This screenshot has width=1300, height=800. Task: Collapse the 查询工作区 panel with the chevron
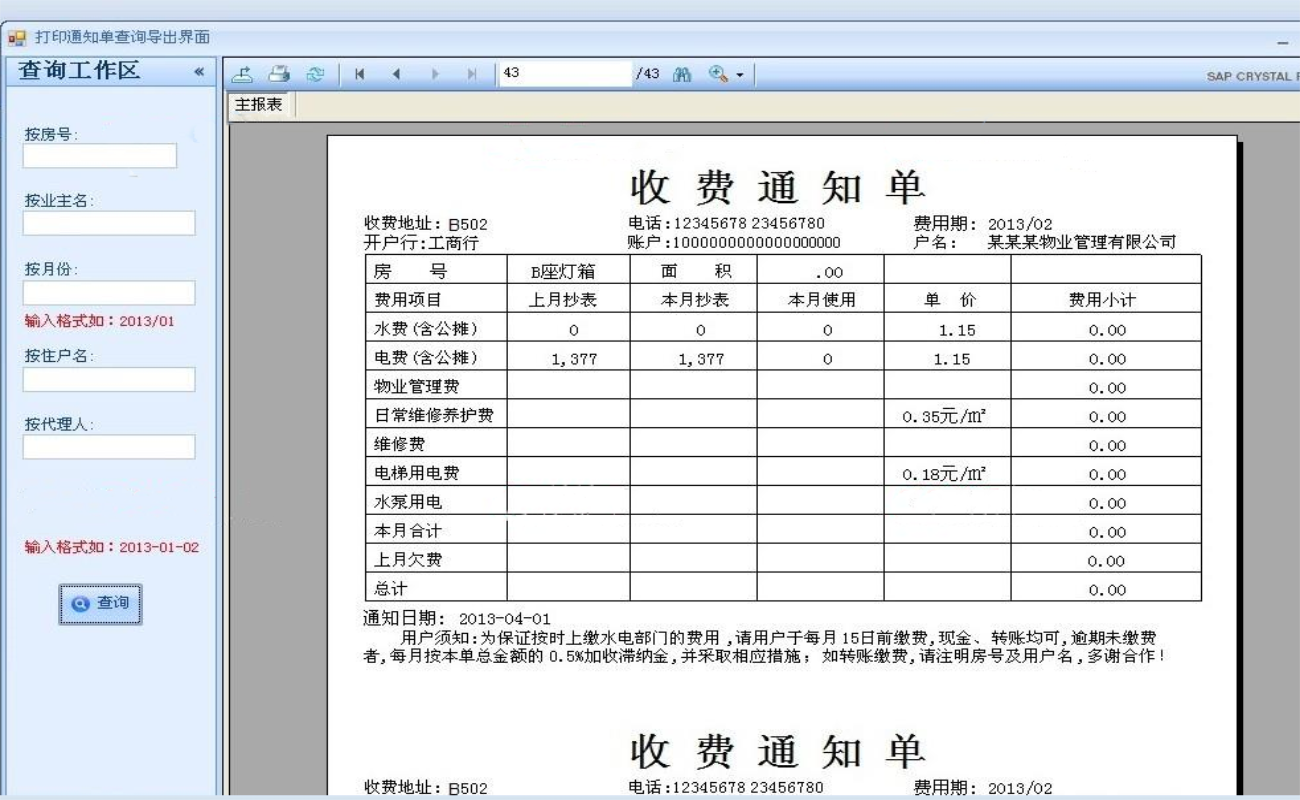click(198, 72)
